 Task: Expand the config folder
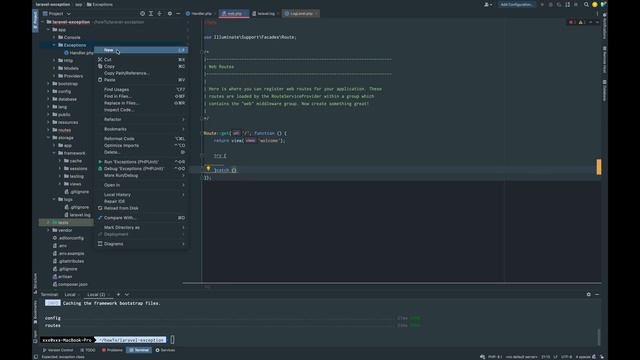[49, 91]
